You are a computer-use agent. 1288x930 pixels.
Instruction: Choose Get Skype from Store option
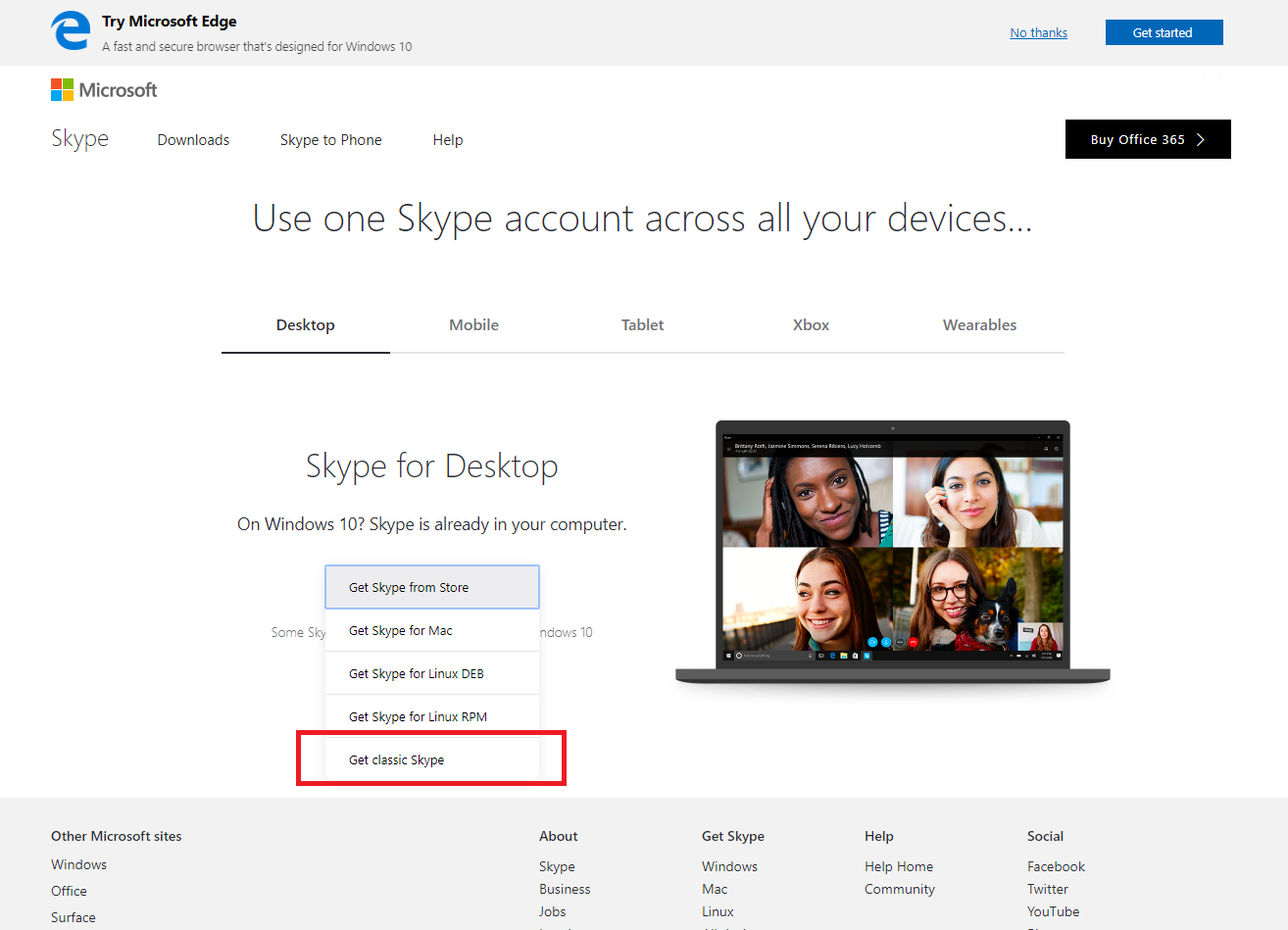point(432,587)
